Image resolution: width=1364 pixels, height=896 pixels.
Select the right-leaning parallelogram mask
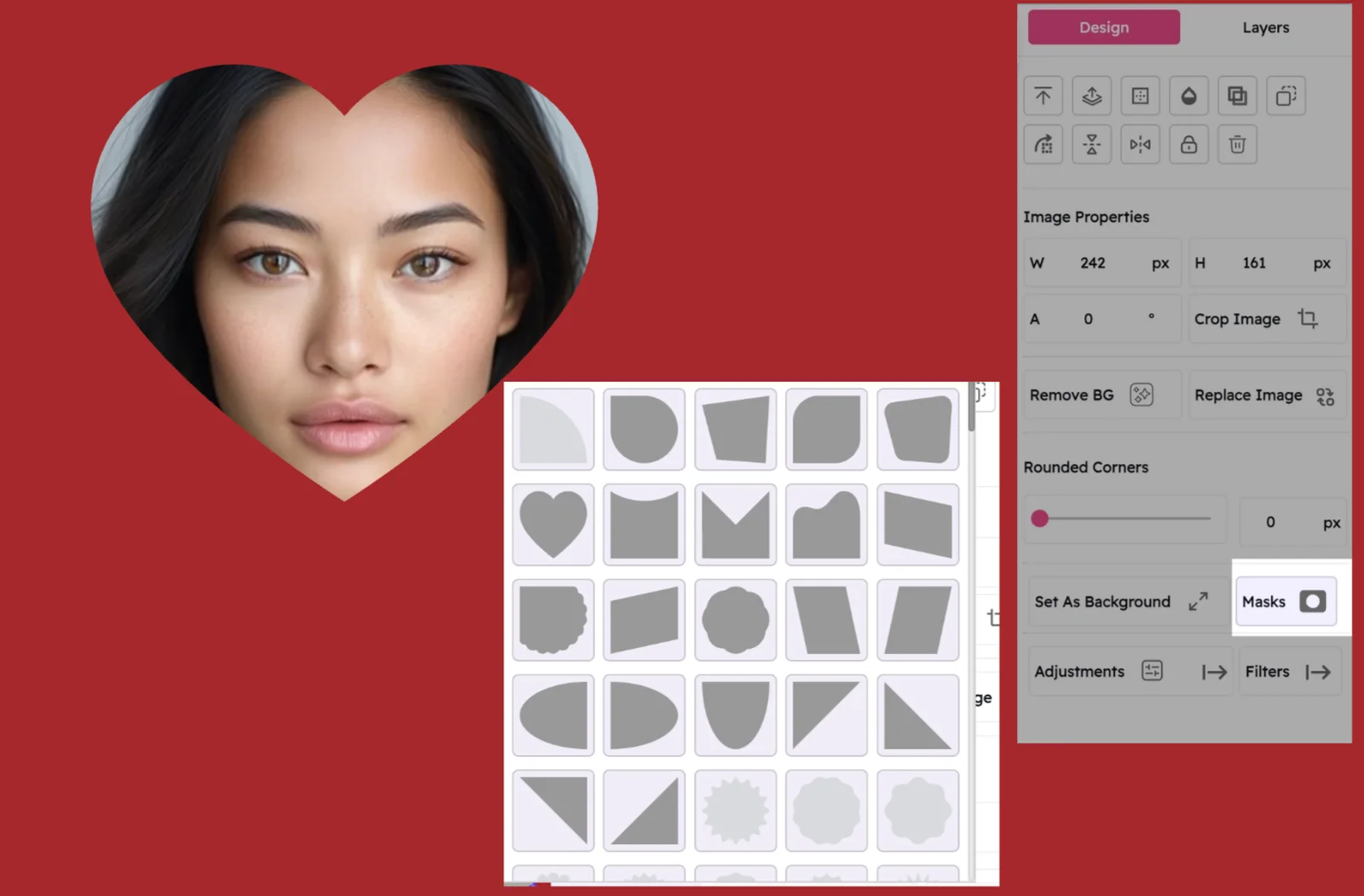pyautogui.click(x=917, y=620)
